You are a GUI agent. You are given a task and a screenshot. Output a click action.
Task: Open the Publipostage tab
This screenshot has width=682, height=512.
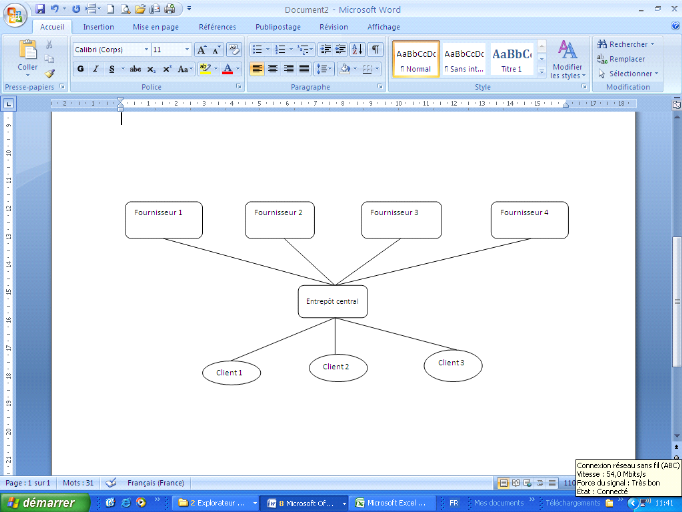coord(278,27)
